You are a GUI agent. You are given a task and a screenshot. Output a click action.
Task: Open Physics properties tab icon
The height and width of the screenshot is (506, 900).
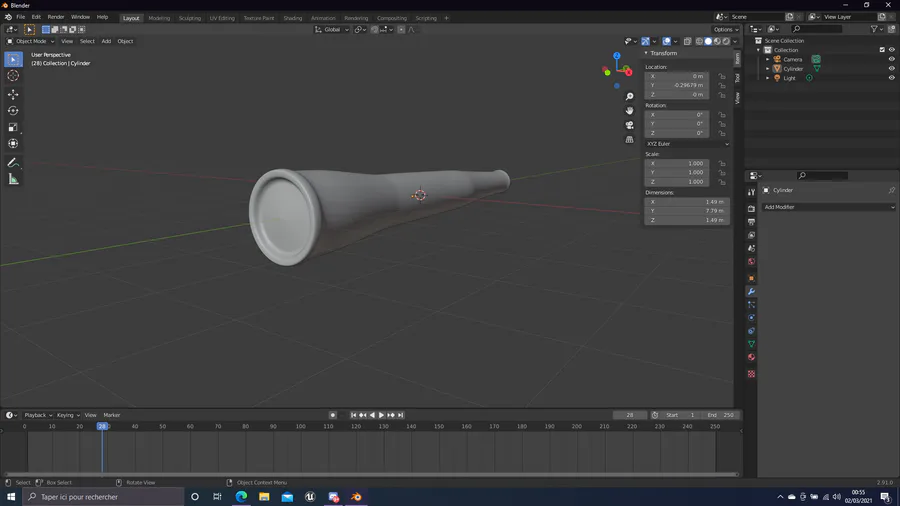click(x=751, y=318)
